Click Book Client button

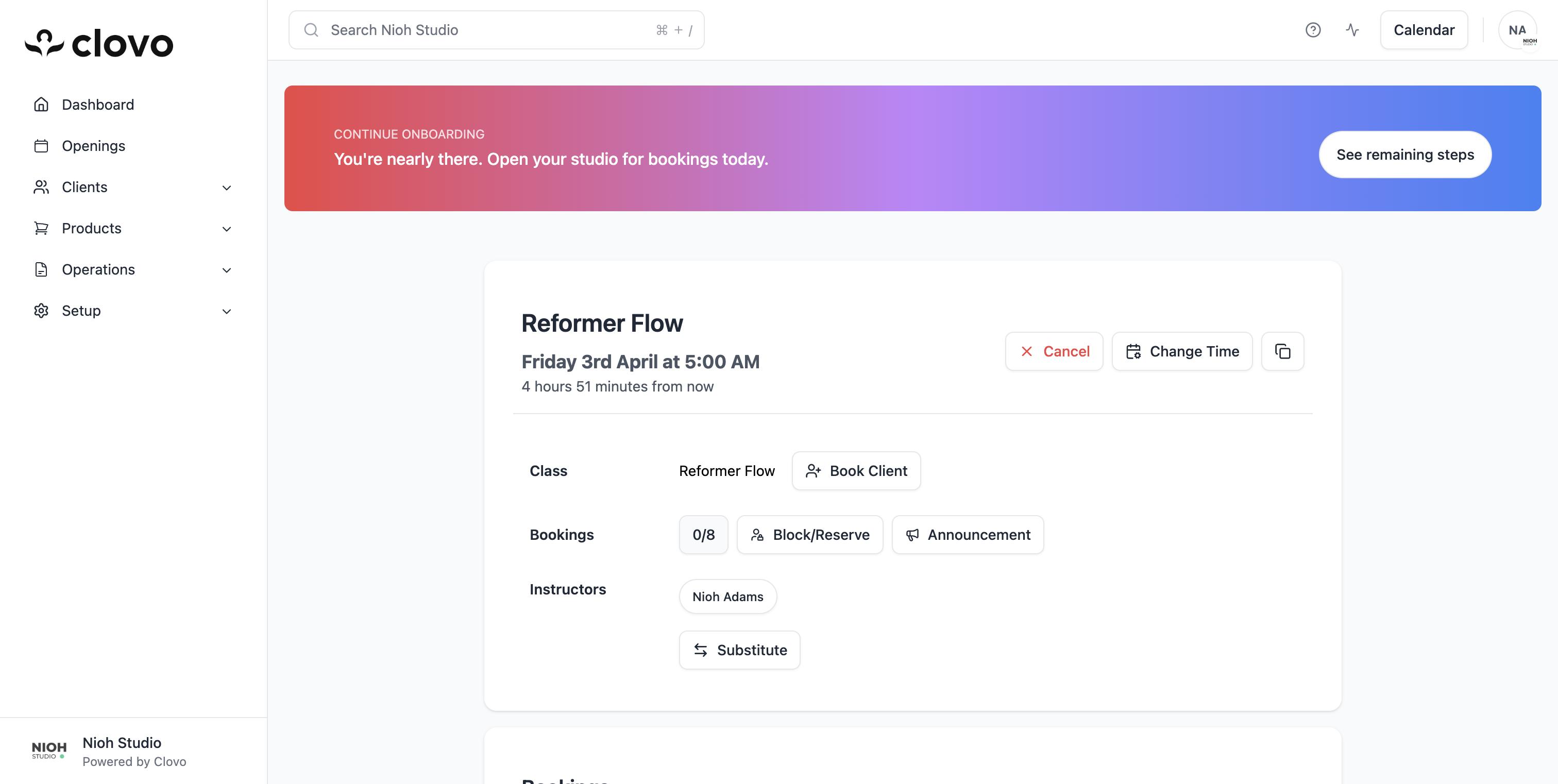856,471
